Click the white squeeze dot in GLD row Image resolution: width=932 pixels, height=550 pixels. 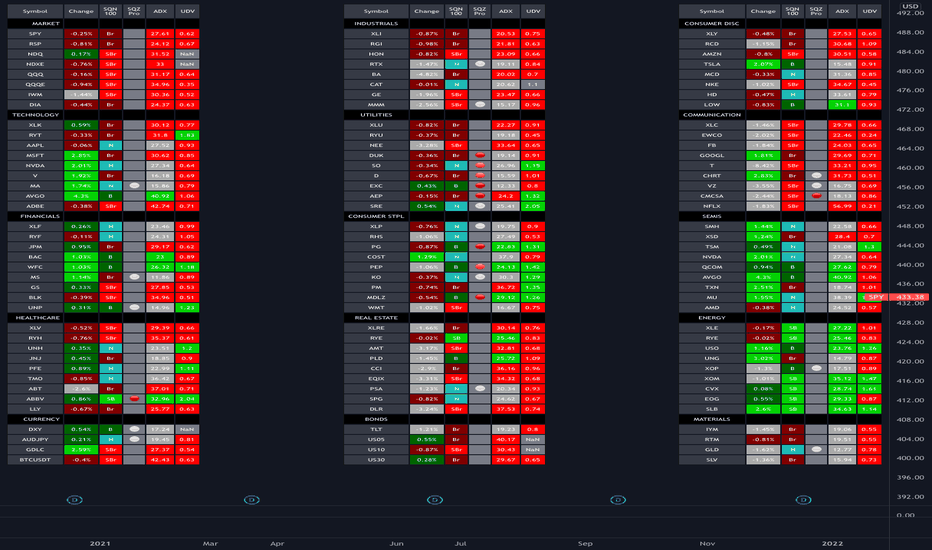[x=816, y=449]
